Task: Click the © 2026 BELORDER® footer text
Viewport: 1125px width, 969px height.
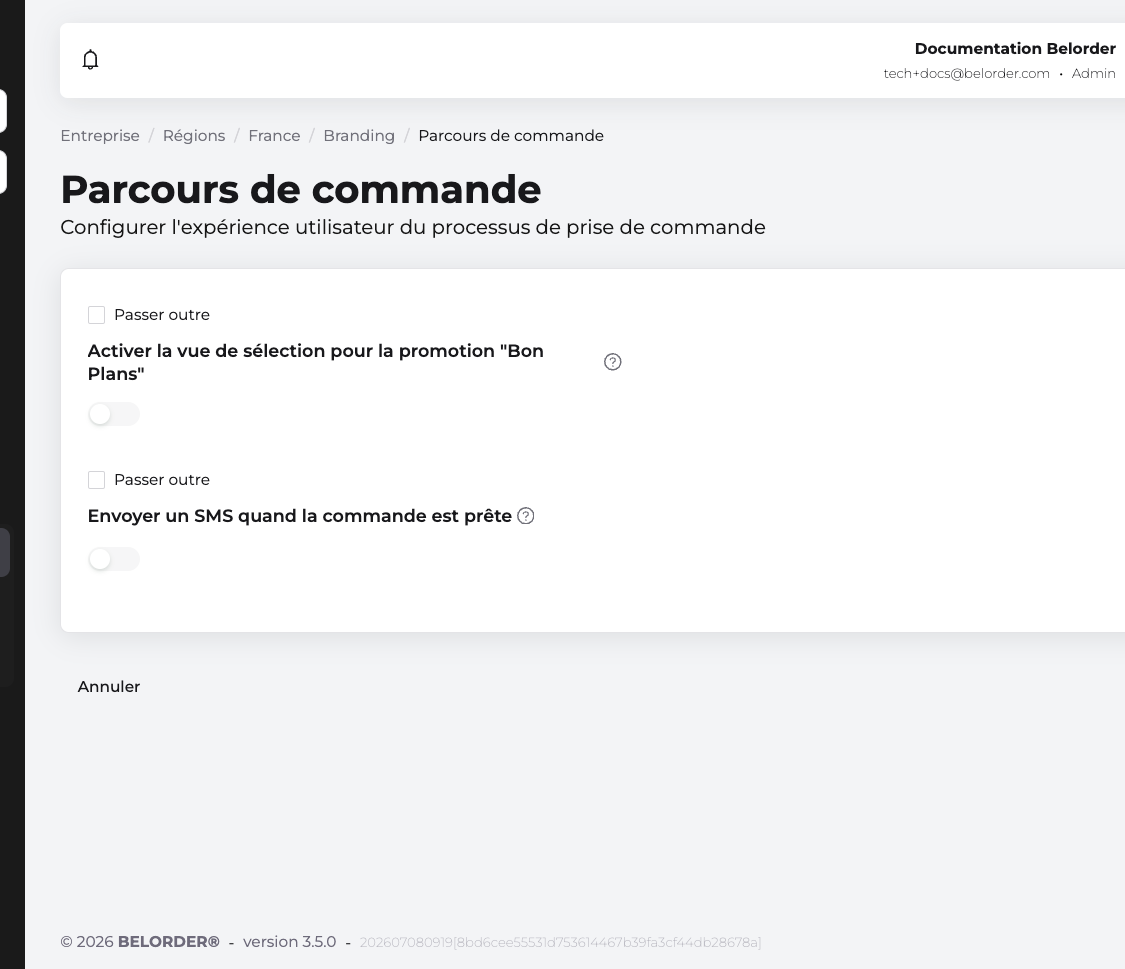Action: (x=140, y=942)
